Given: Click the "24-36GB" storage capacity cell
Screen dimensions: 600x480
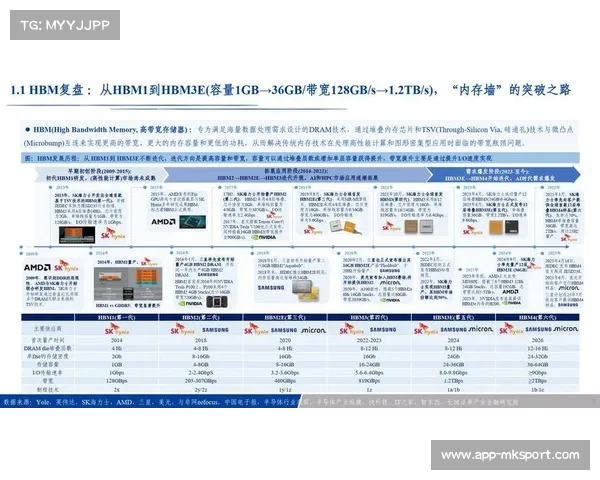Looking at the screenshot, I should coord(453,364).
